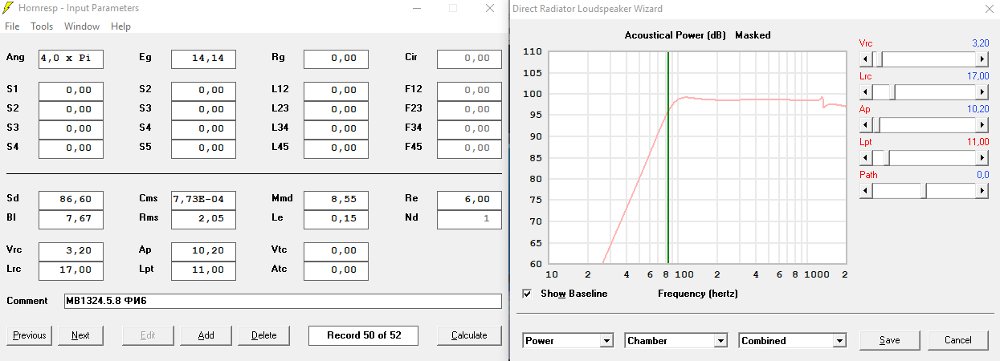
Task: Go to the Next record
Action: tap(80, 335)
